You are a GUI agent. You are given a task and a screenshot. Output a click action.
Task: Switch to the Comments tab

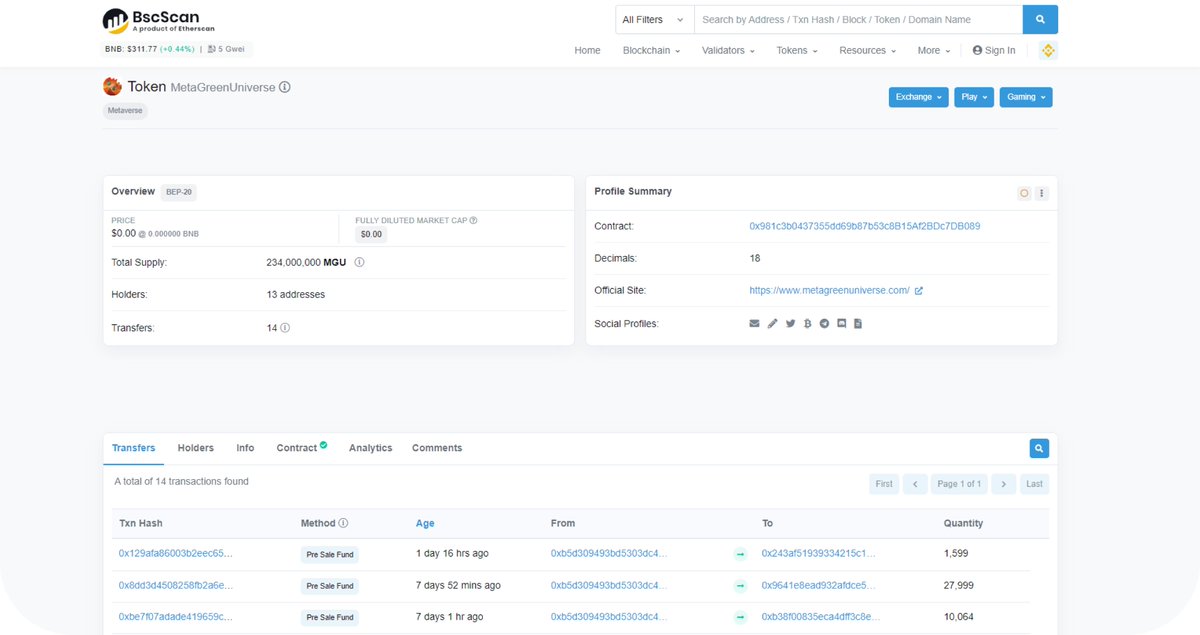tap(437, 448)
